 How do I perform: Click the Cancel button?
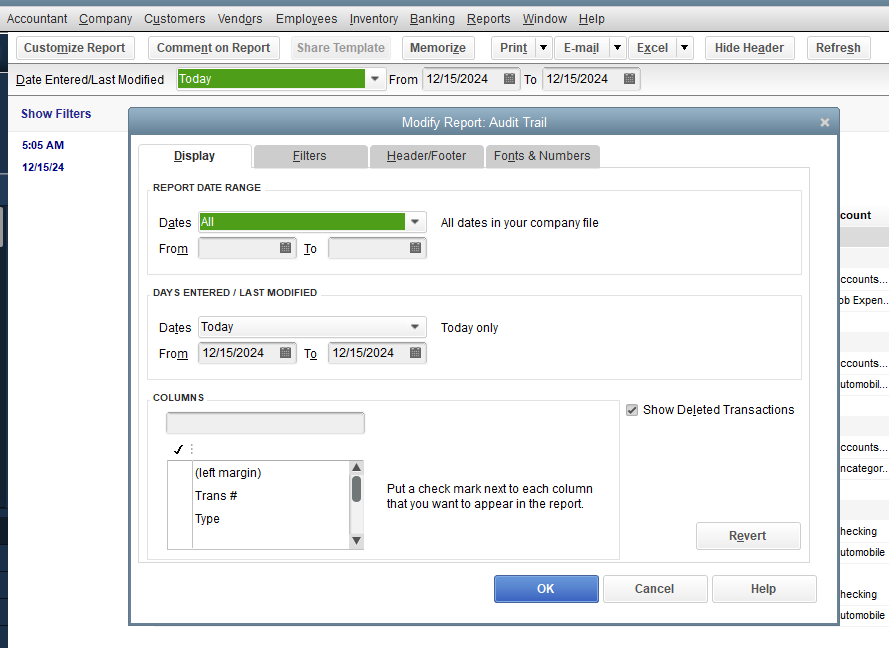coord(655,588)
